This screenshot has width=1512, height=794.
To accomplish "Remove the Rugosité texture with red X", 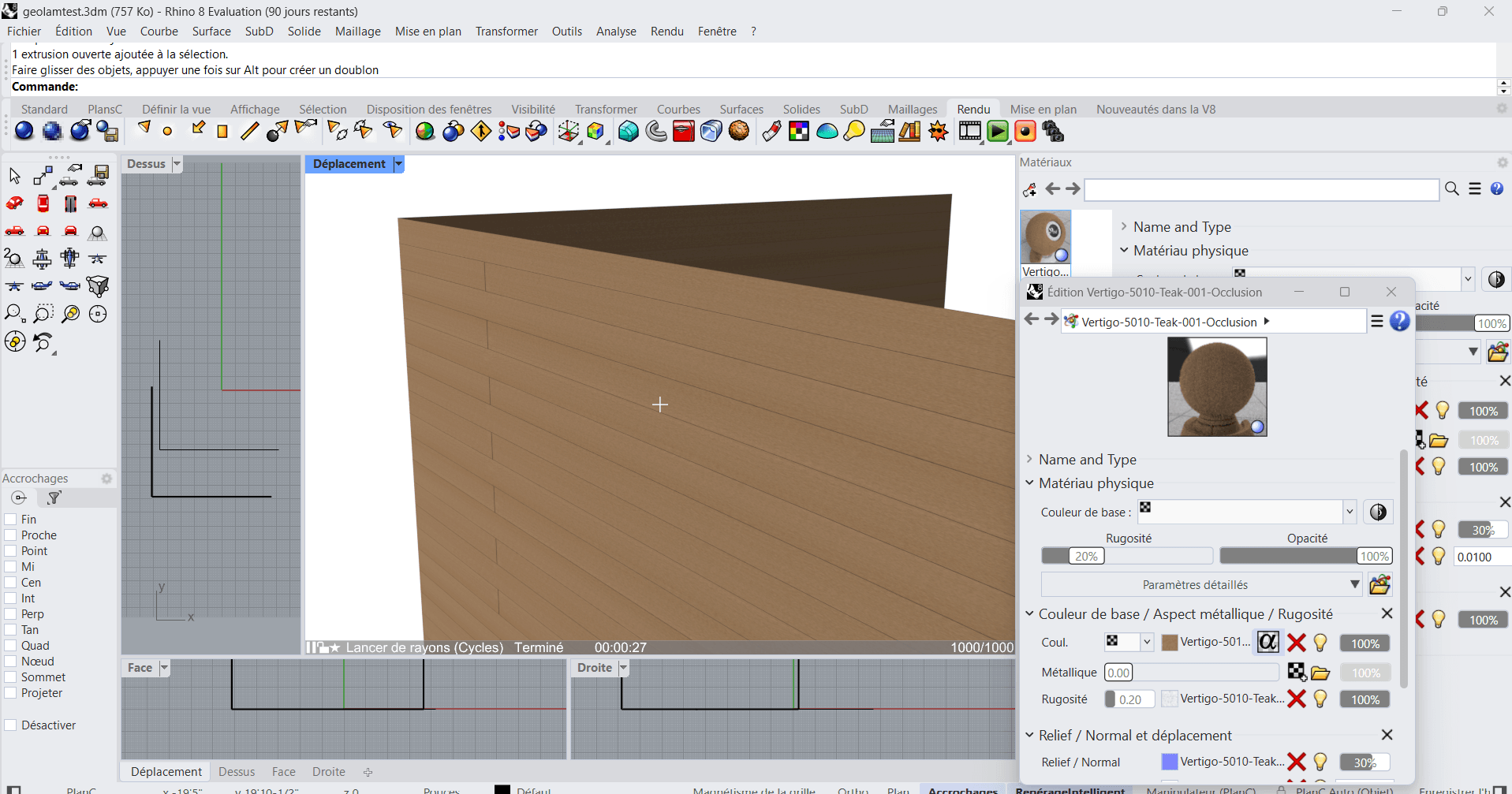I will 1296,699.
